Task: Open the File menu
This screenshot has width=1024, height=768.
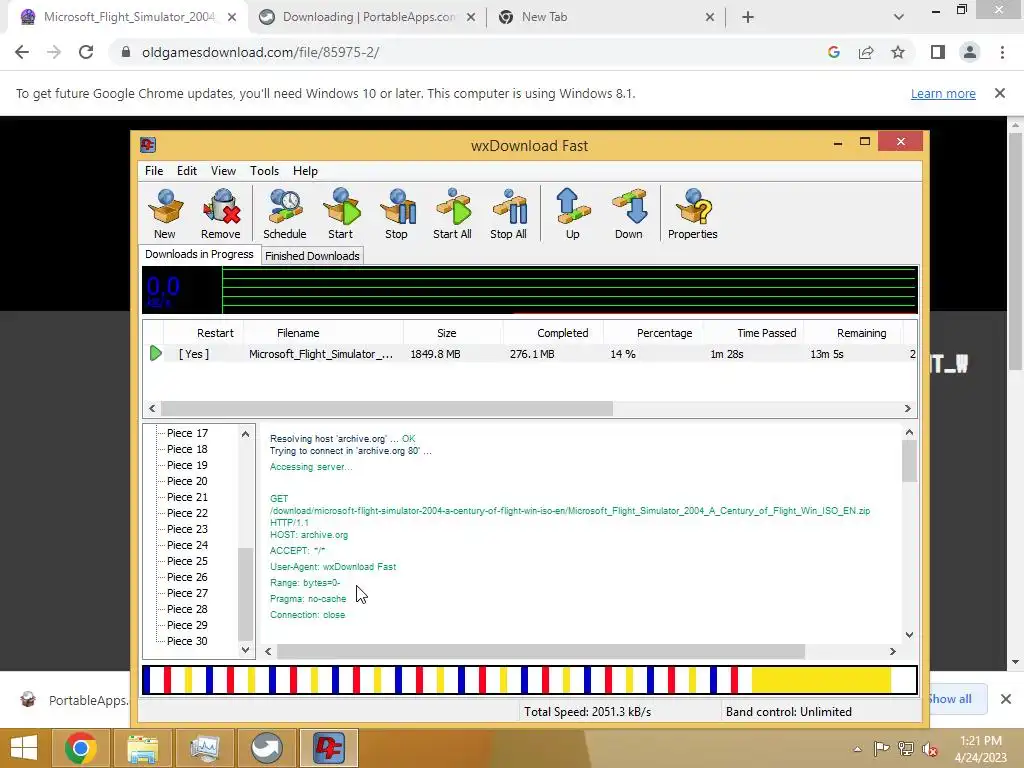Action: tap(154, 170)
